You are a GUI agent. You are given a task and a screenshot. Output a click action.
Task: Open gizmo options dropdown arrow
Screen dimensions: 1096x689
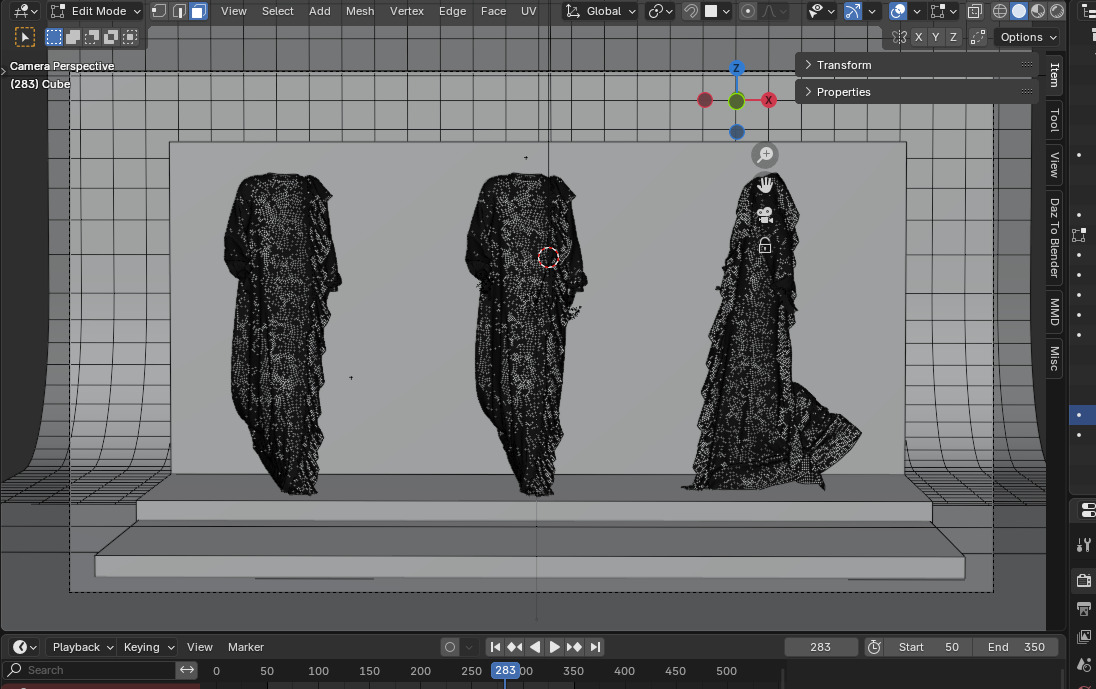(872, 11)
